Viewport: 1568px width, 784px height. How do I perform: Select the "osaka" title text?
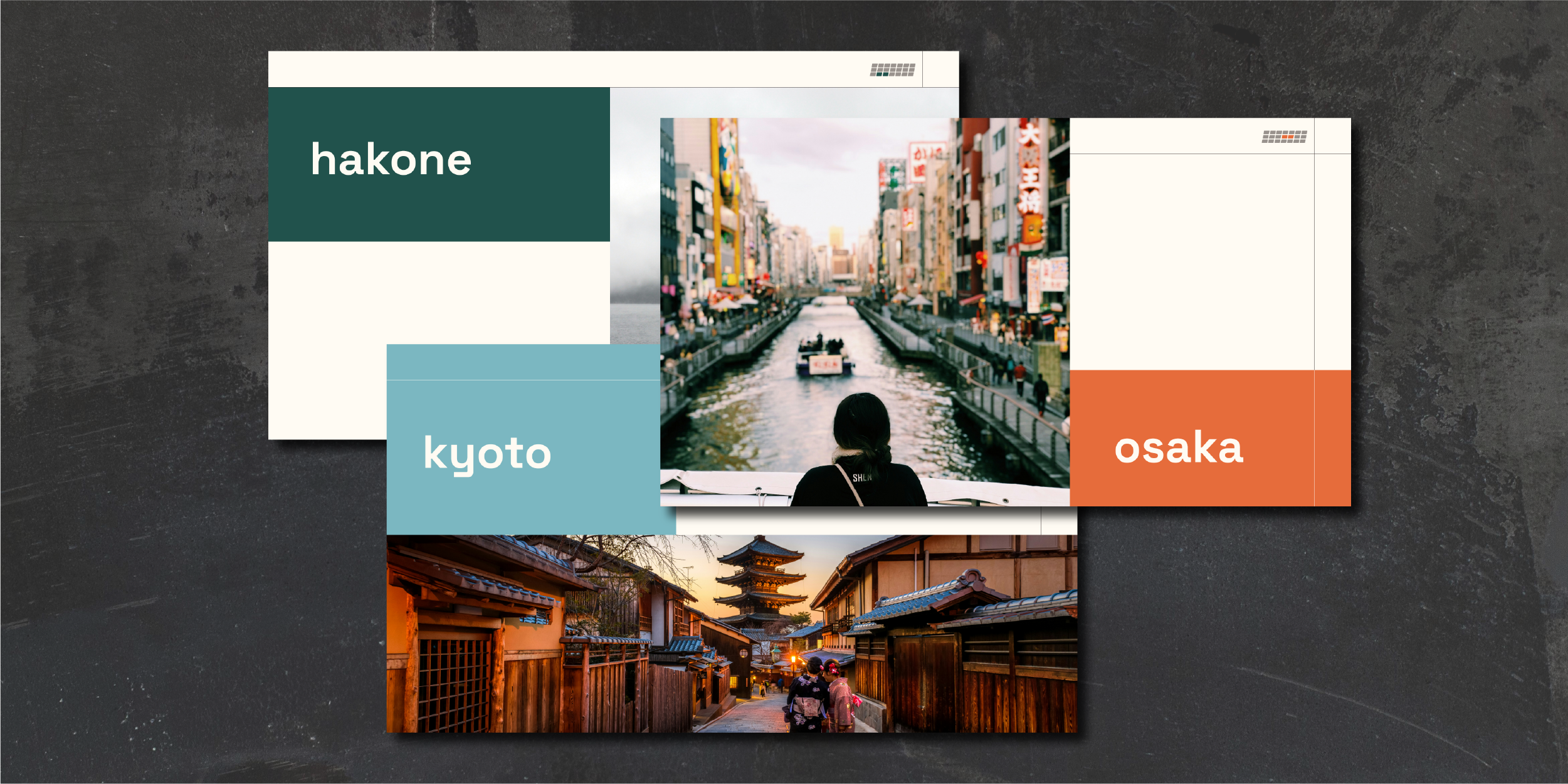[1178, 447]
